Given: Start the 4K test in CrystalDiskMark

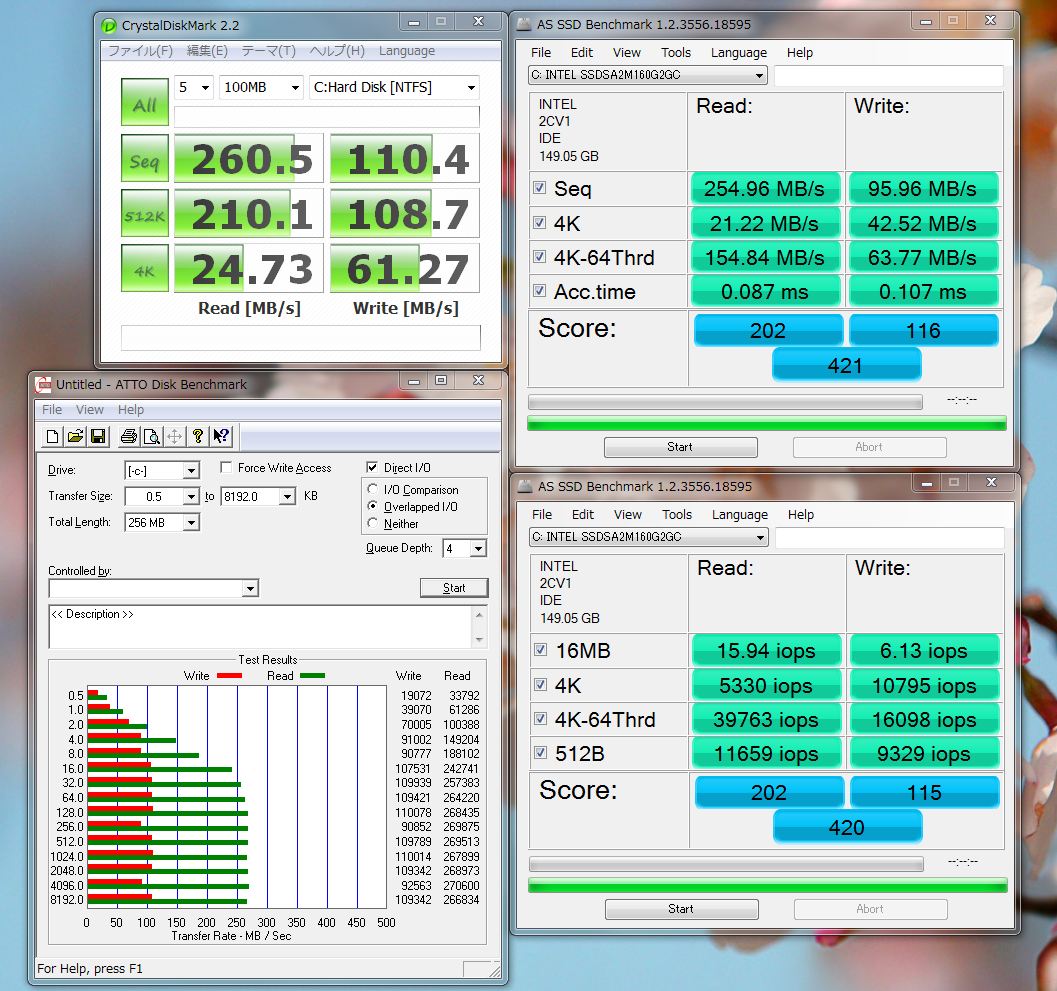Looking at the screenshot, I should pos(145,268).
